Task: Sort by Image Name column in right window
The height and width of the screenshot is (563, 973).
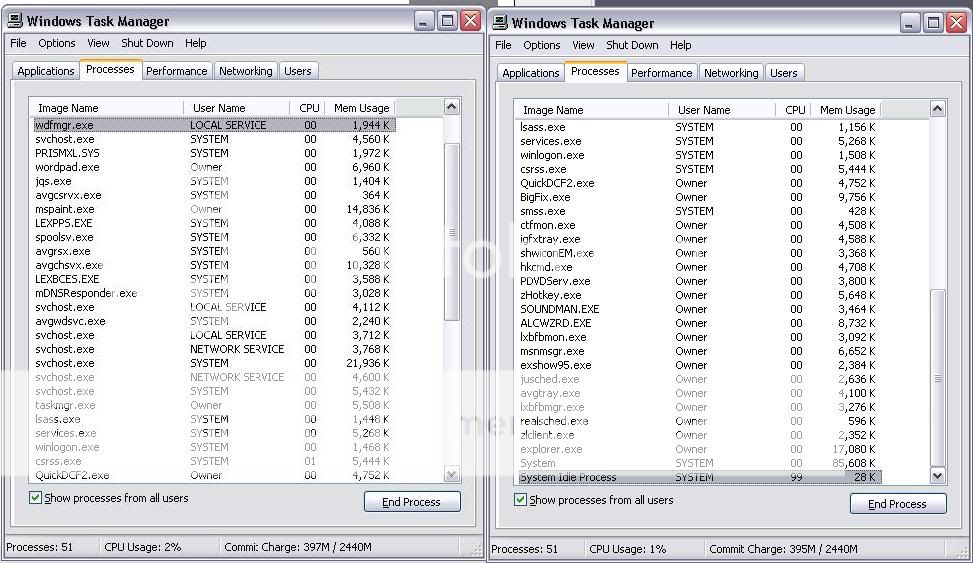Action: (x=592, y=109)
